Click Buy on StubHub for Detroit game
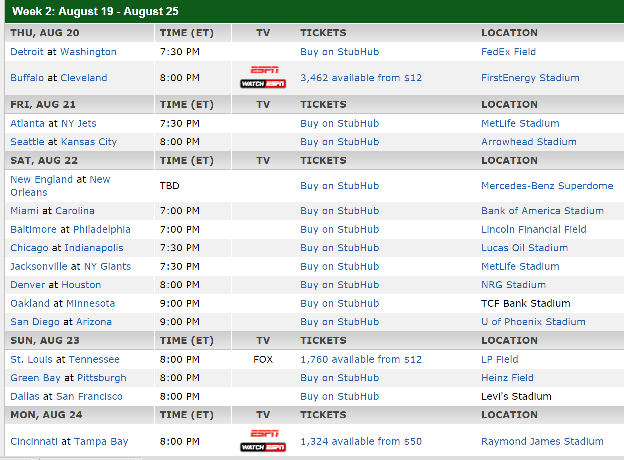 point(339,51)
